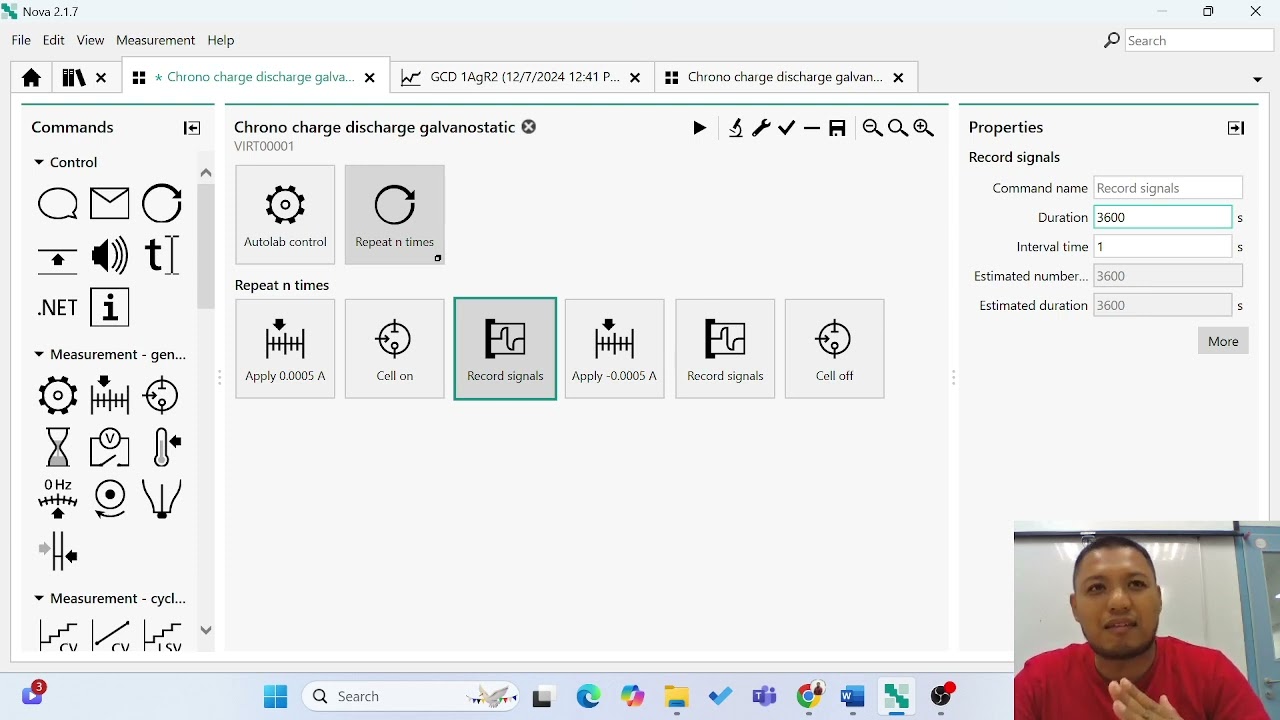Open Microsoft Word from the taskbar

[852, 696]
